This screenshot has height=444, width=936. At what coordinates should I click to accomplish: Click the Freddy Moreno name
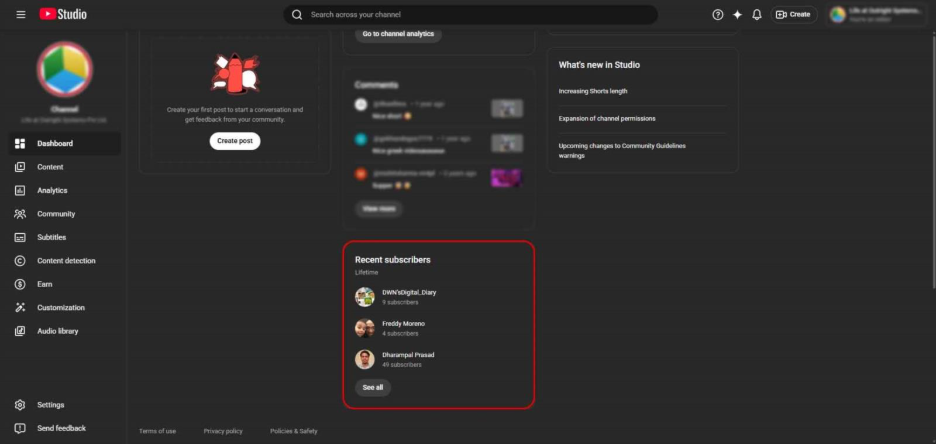(x=404, y=323)
